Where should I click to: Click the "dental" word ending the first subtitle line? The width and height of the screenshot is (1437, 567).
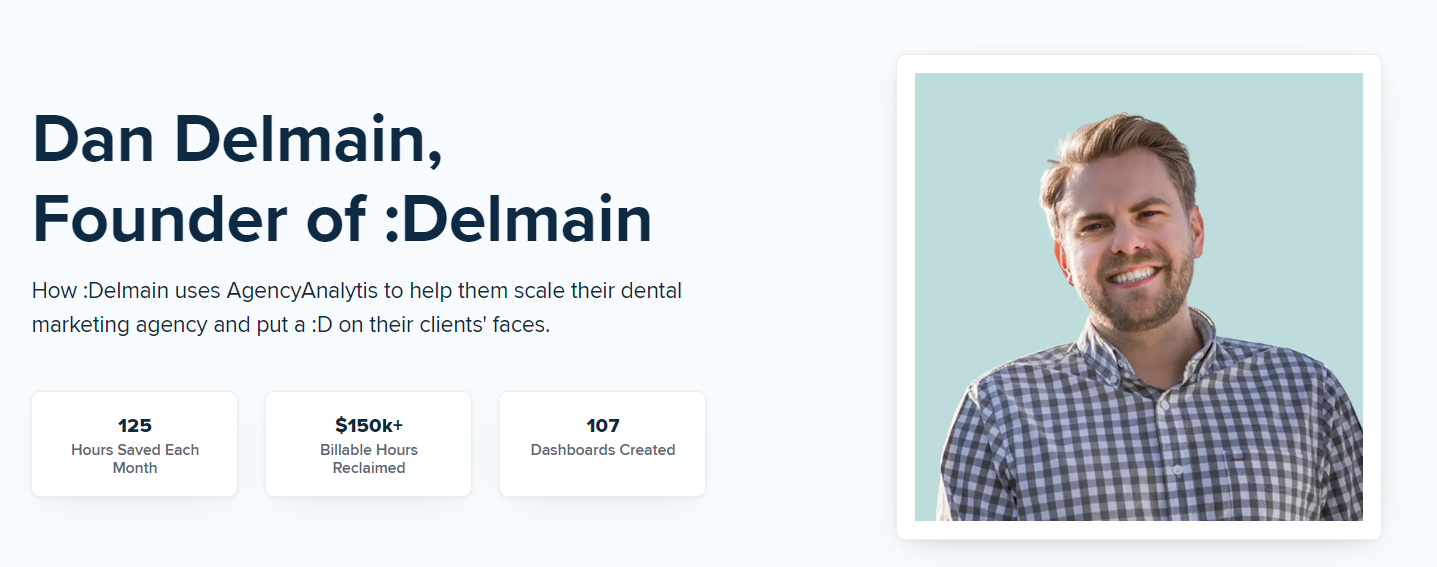pos(651,291)
